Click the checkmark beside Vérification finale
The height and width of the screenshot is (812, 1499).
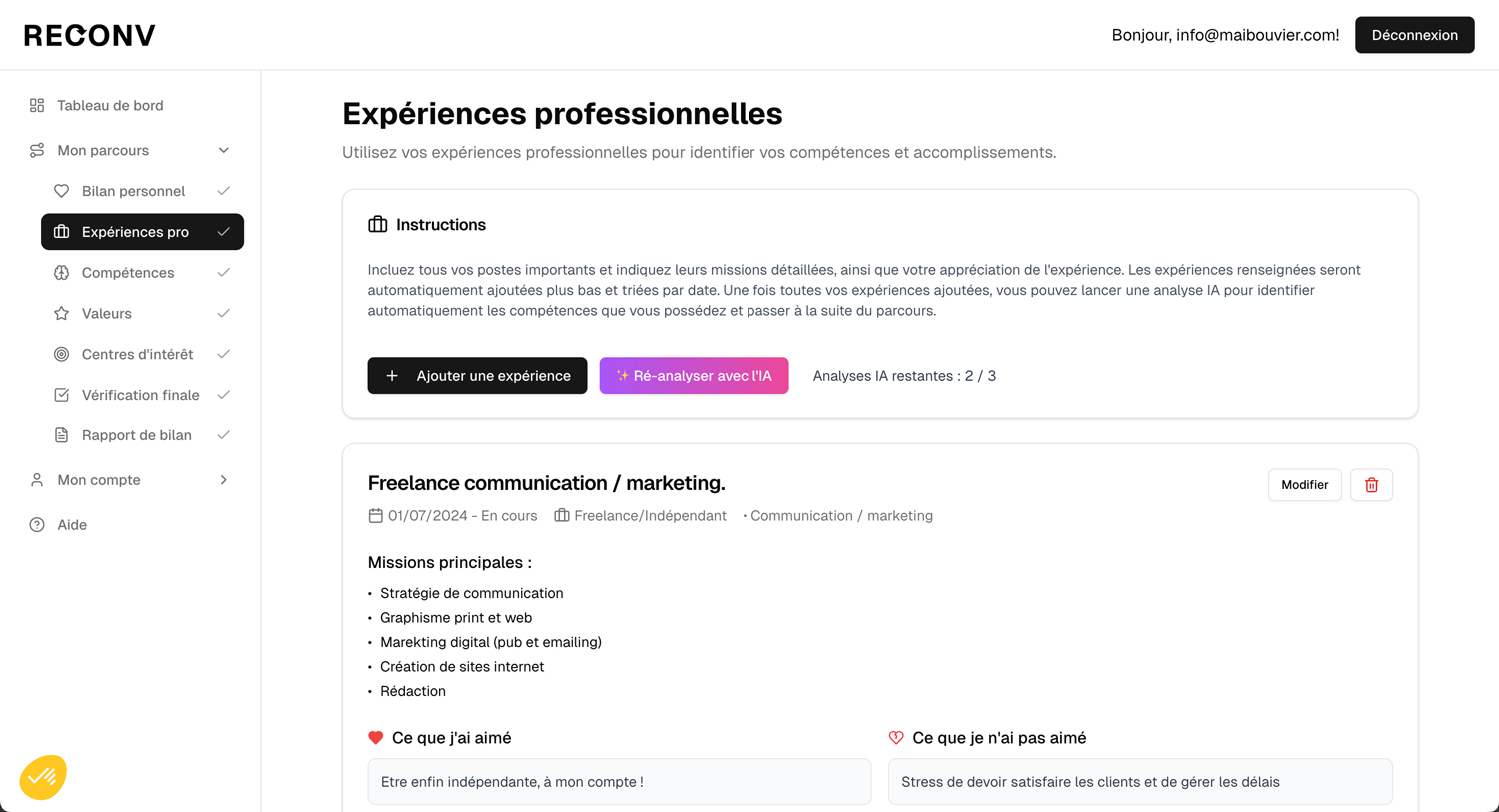click(x=224, y=395)
